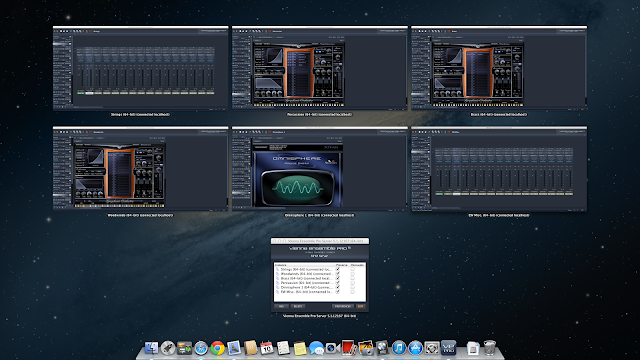
Task: Click instance icon beside Strings row
Action: click(x=278, y=269)
